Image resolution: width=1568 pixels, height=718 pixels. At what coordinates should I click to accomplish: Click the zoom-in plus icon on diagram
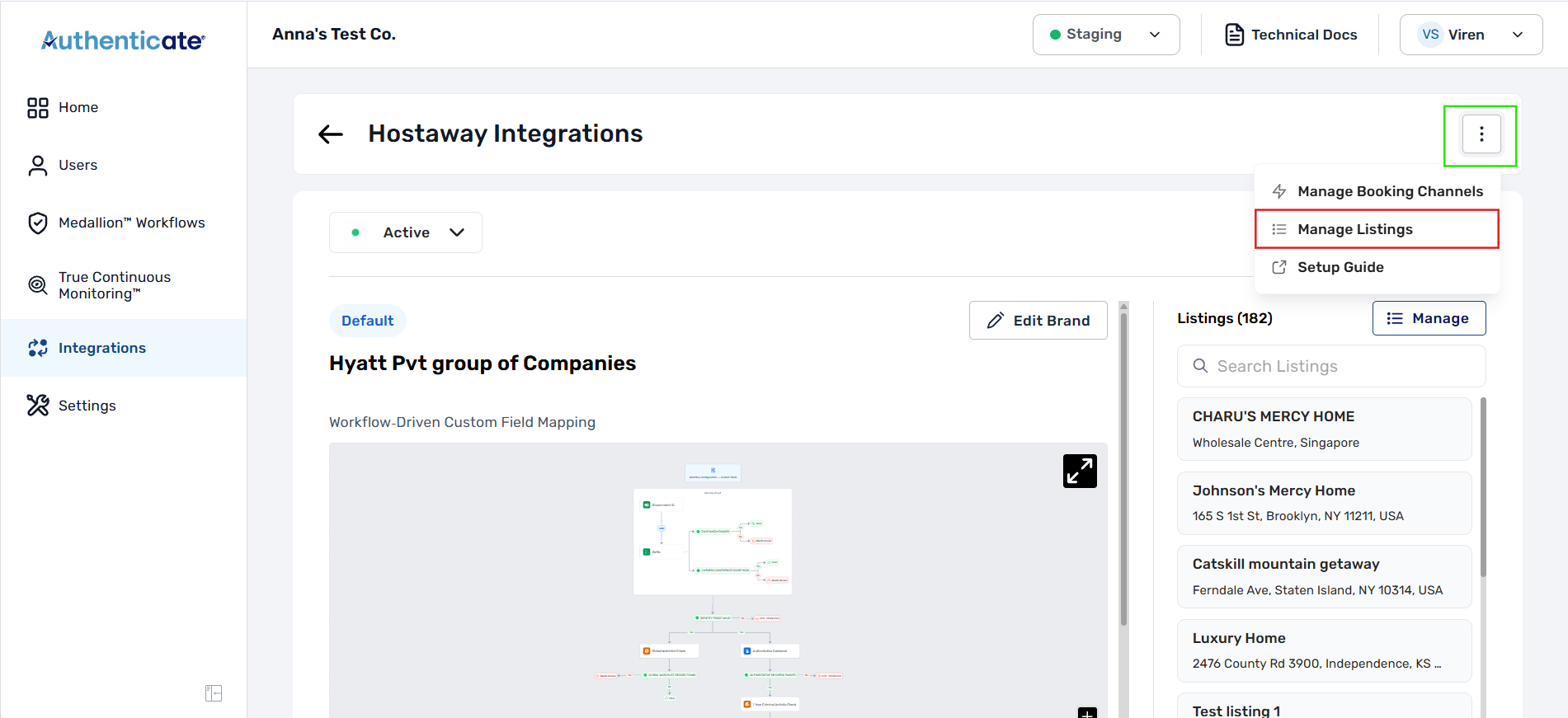[x=1087, y=713]
